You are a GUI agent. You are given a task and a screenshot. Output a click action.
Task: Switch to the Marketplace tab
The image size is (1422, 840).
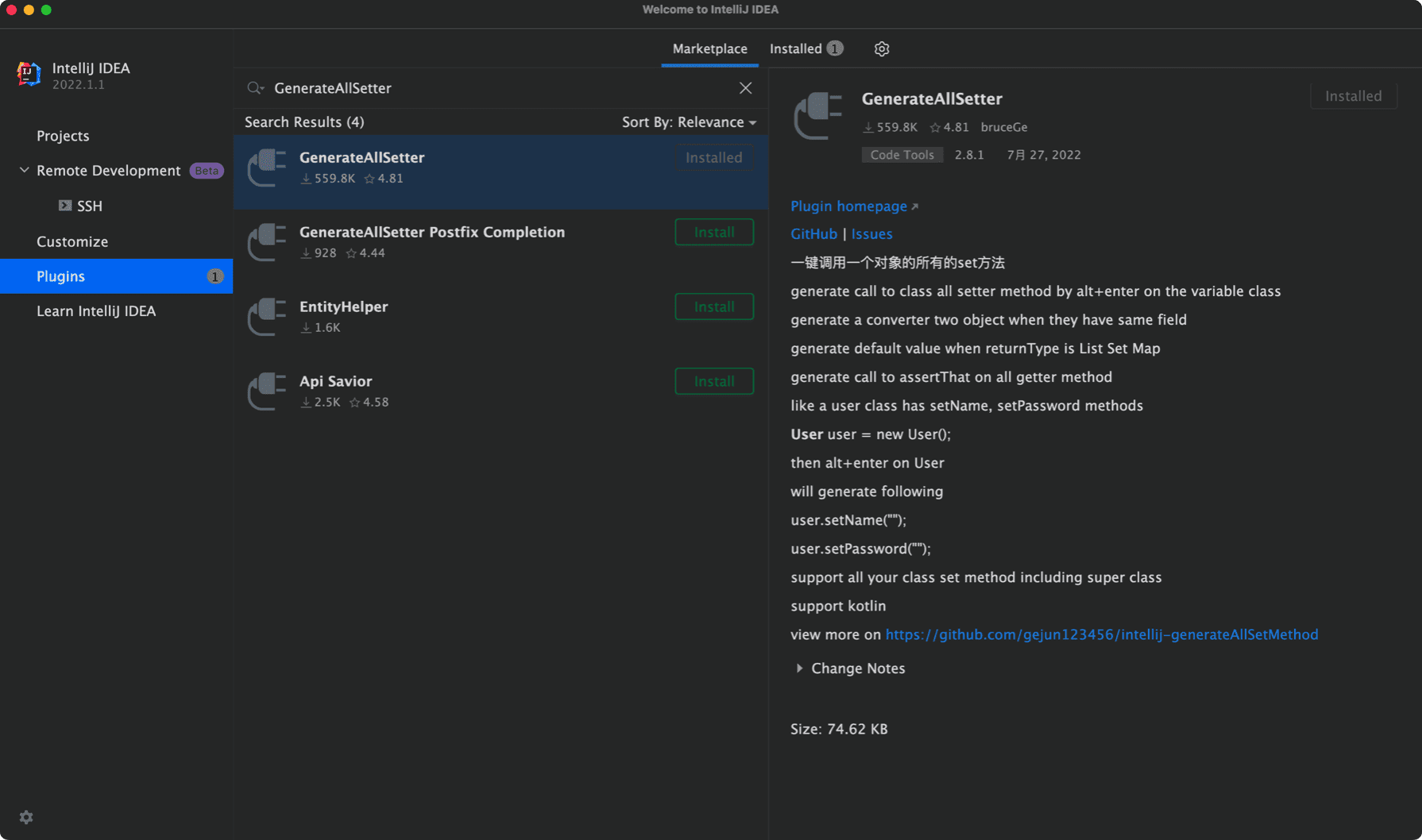[x=709, y=48]
